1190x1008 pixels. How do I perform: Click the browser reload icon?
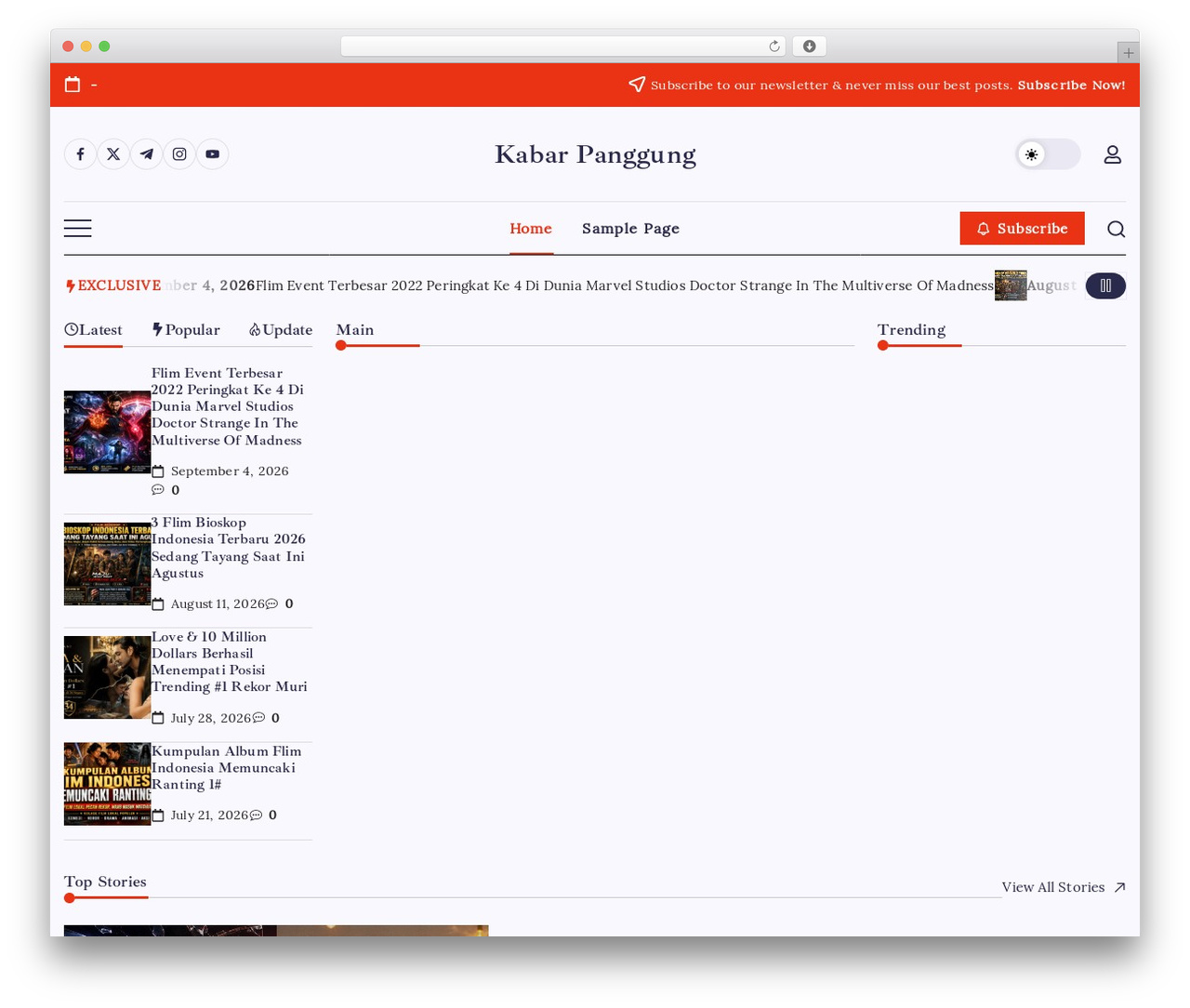(774, 46)
